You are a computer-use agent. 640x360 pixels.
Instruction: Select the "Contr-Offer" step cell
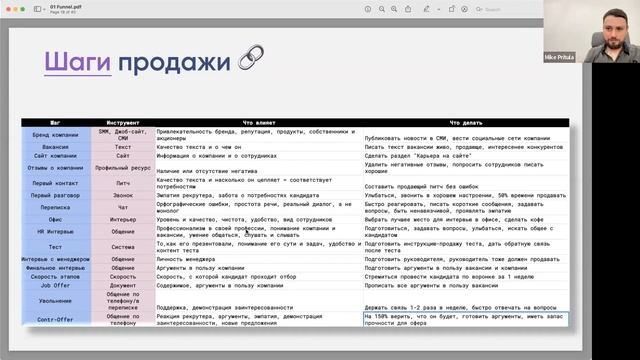[x=56, y=320]
